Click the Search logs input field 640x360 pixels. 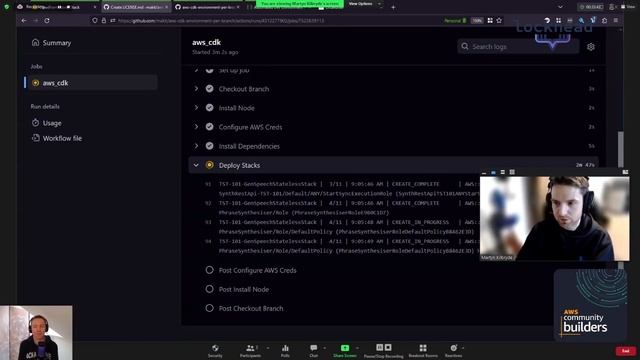[x=518, y=47]
